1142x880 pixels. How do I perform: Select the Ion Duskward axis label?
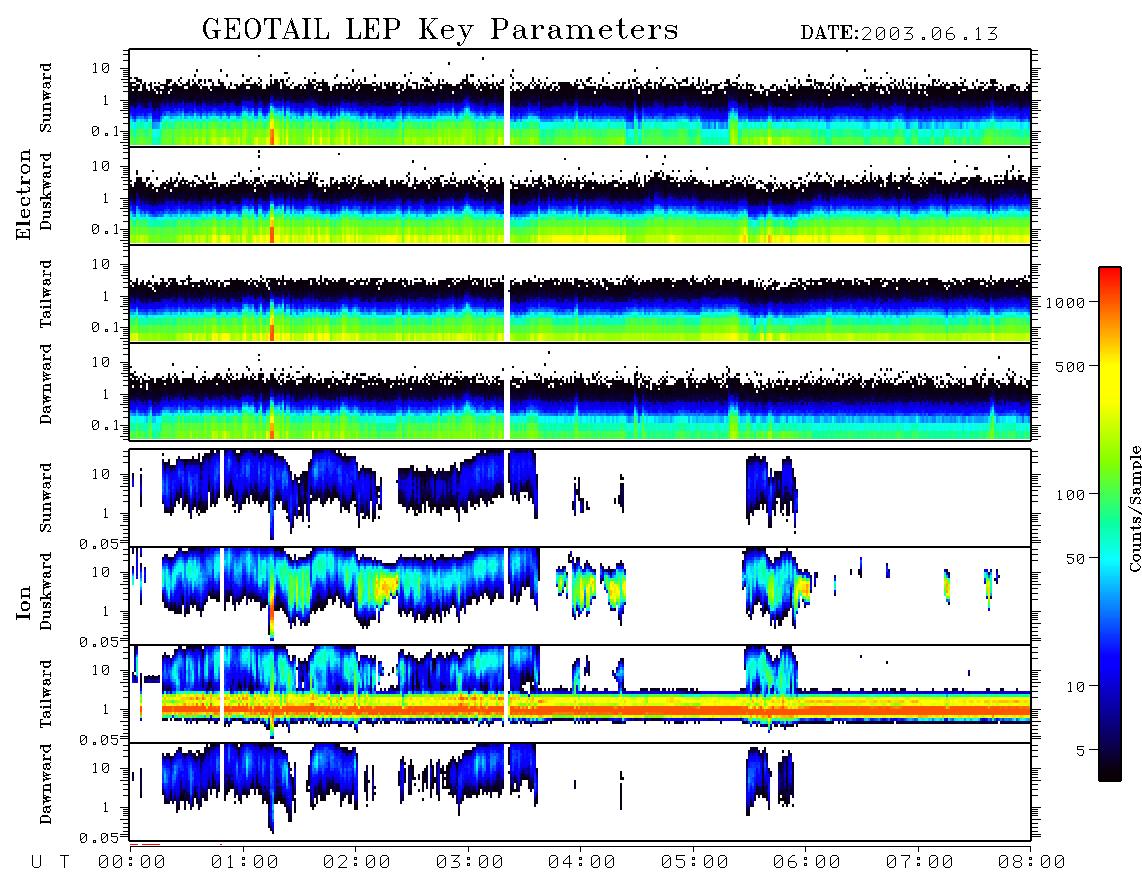[x=46, y=591]
